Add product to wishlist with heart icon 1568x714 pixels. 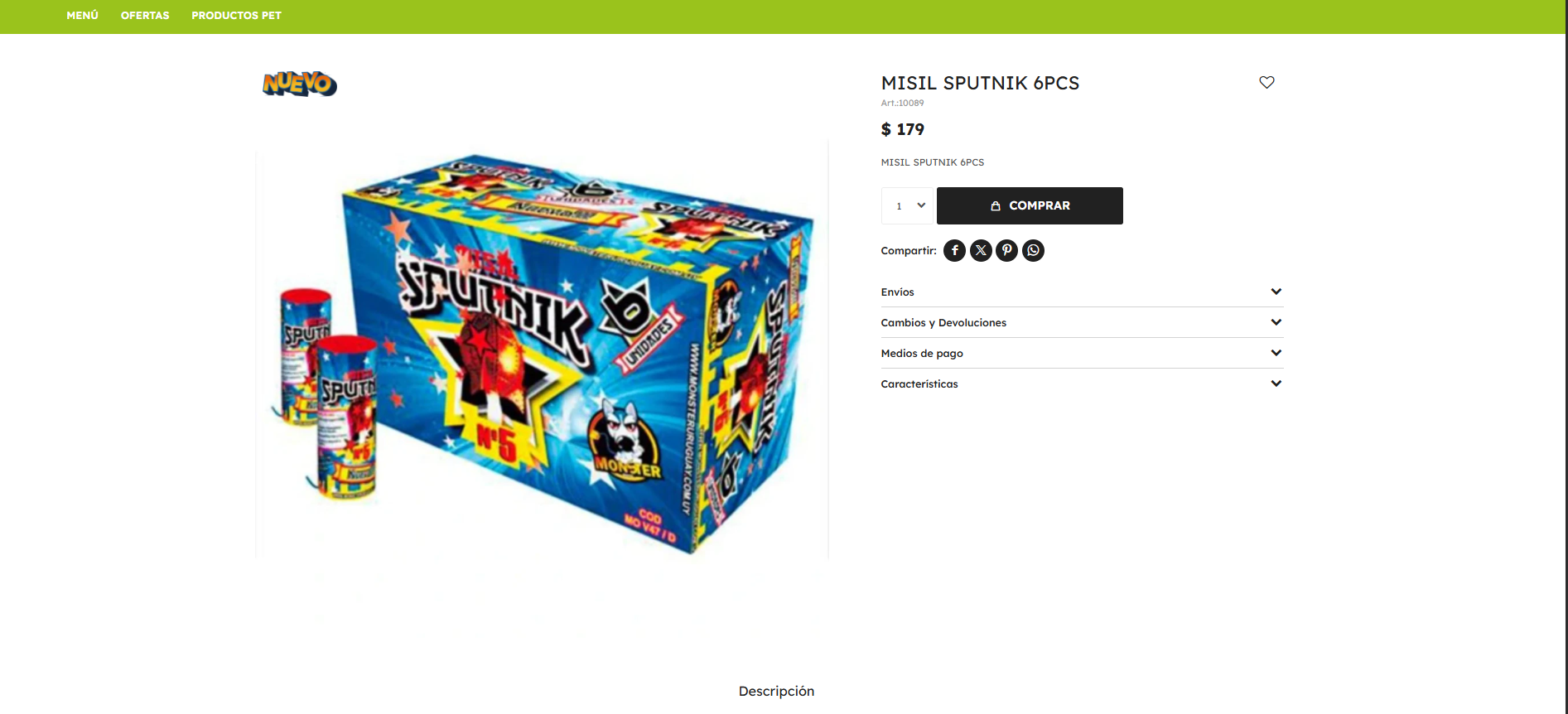click(x=1266, y=82)
